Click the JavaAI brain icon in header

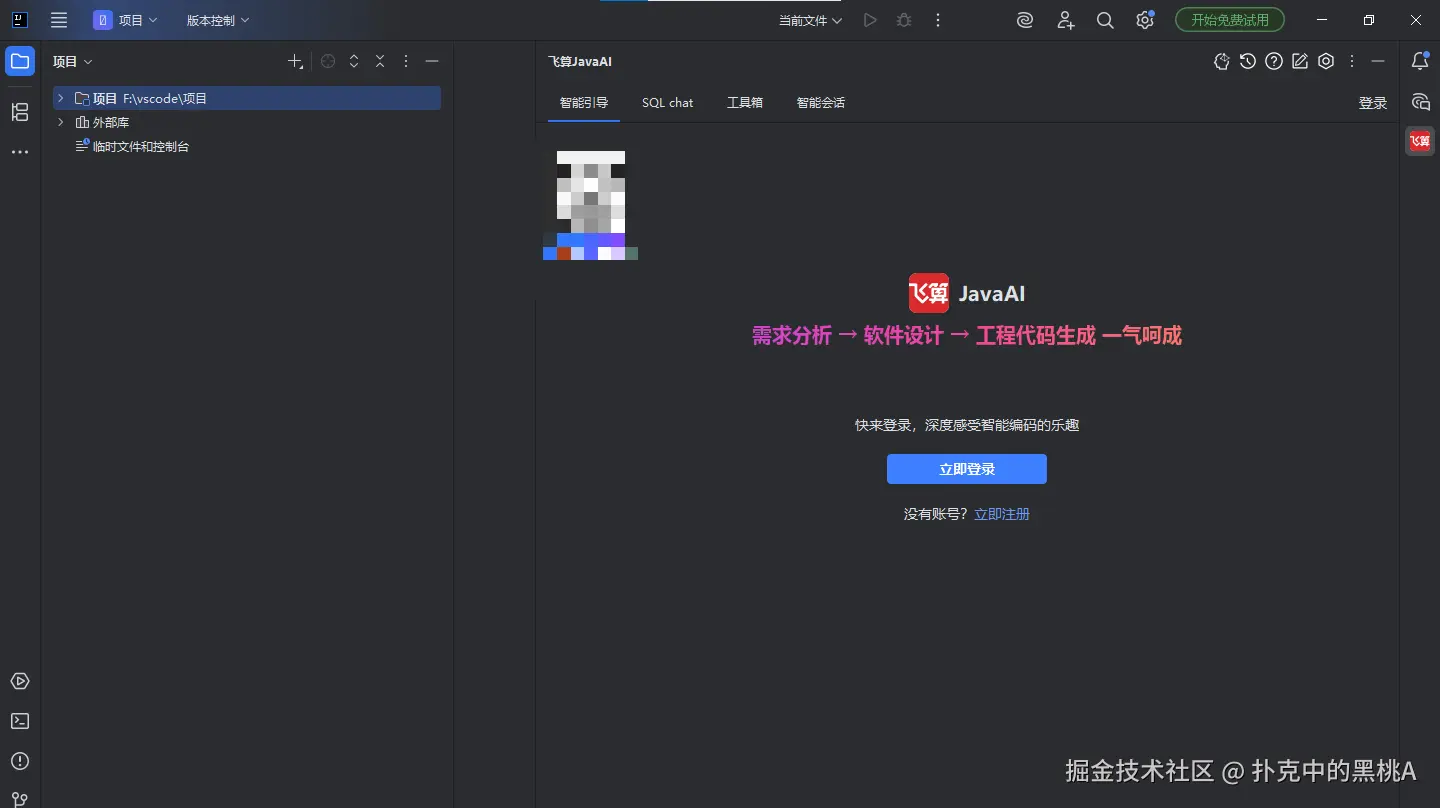[1222, 61]
